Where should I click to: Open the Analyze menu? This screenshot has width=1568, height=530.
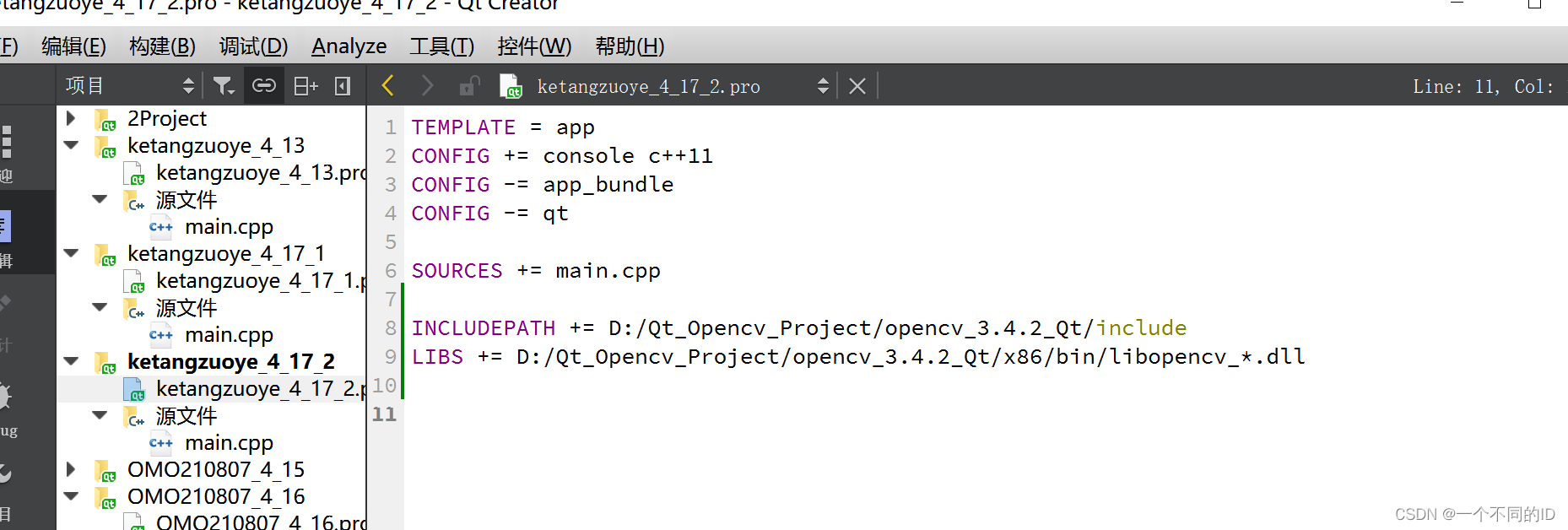(x=349, y=46)
